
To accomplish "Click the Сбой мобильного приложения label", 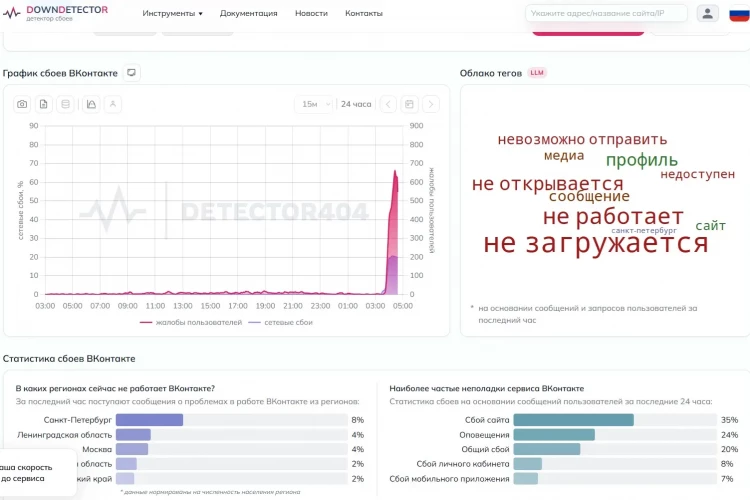I will click(449, 478).
